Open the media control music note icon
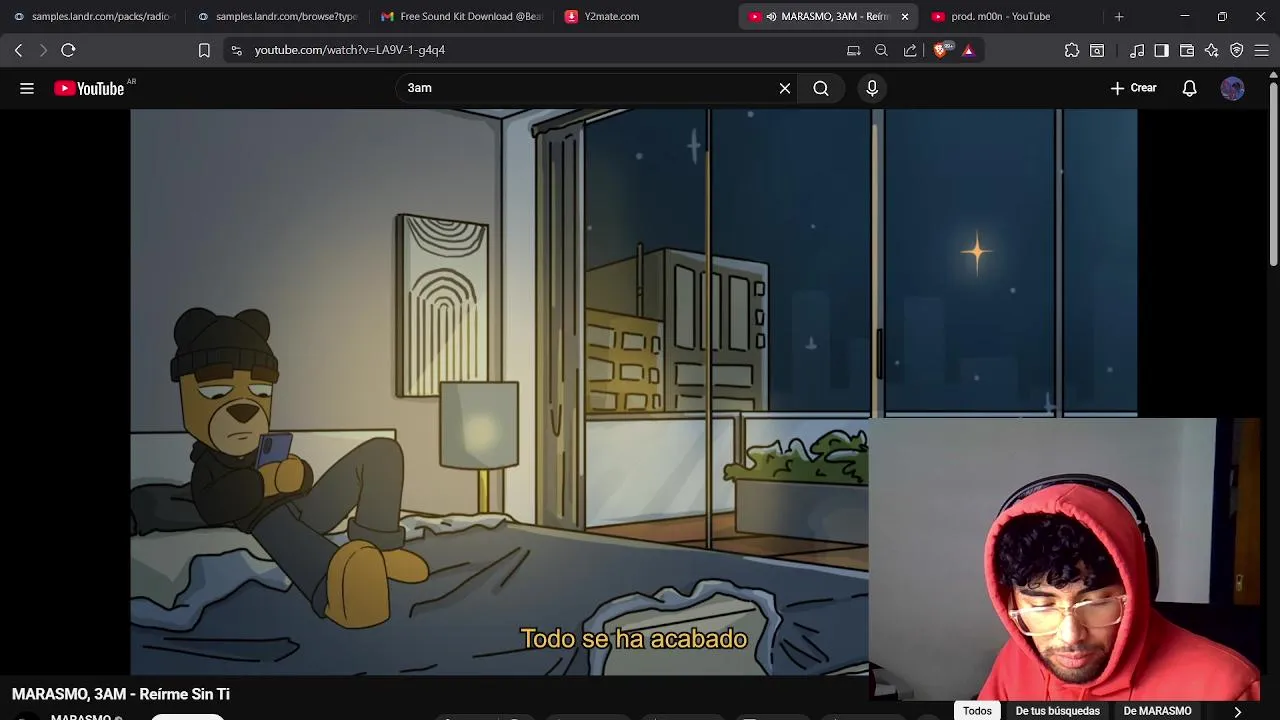Viewport: 1280px width, 720px height. click(x=1137, y=50)
